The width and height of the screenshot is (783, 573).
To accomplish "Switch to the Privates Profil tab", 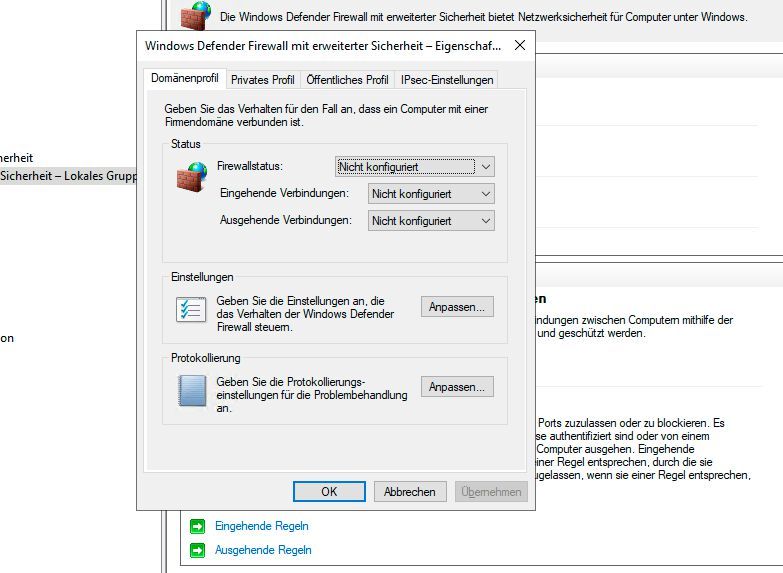I will click(x=263, y=80).
